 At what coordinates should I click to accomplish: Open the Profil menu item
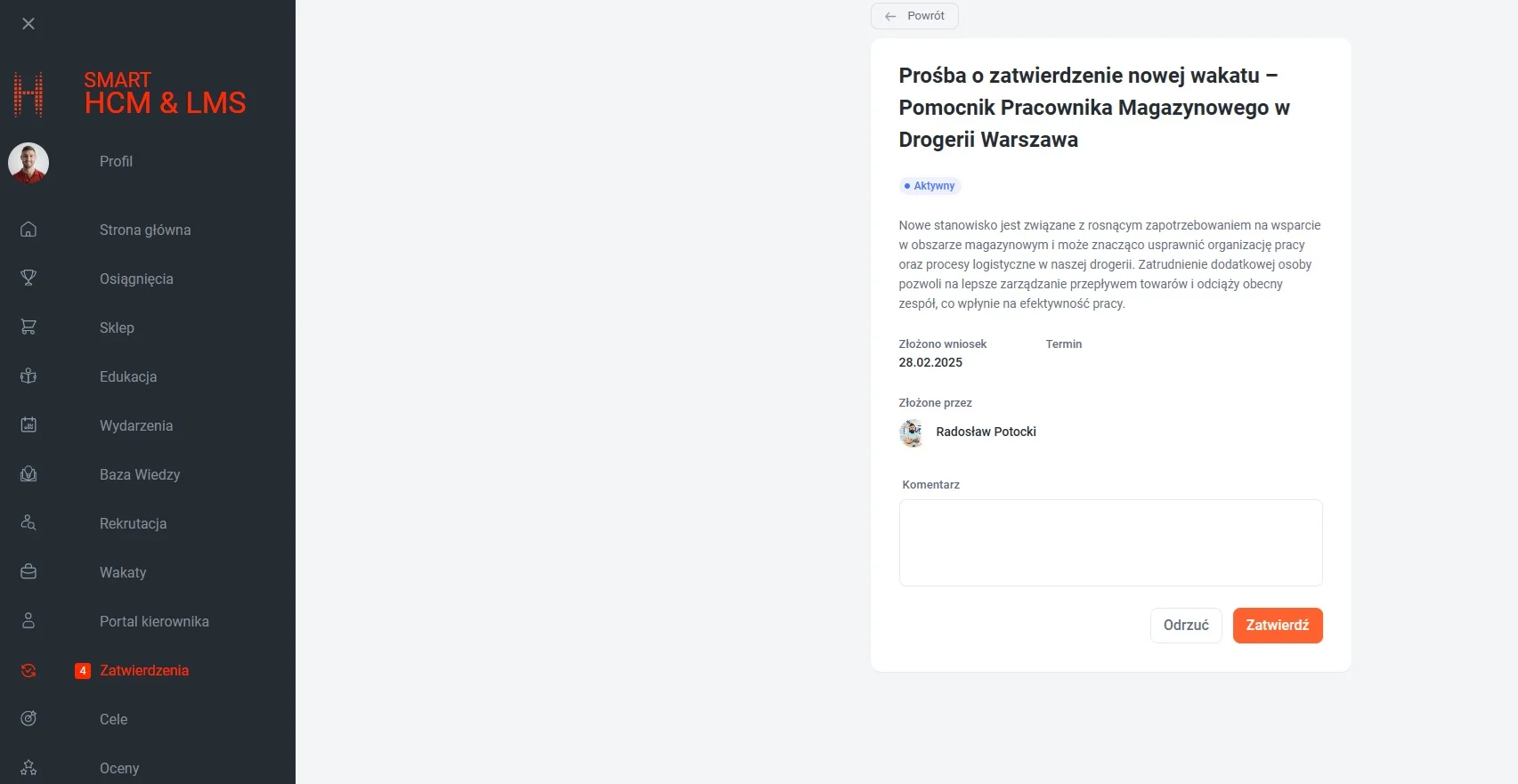pyautogui.click(x=116, y=162)
